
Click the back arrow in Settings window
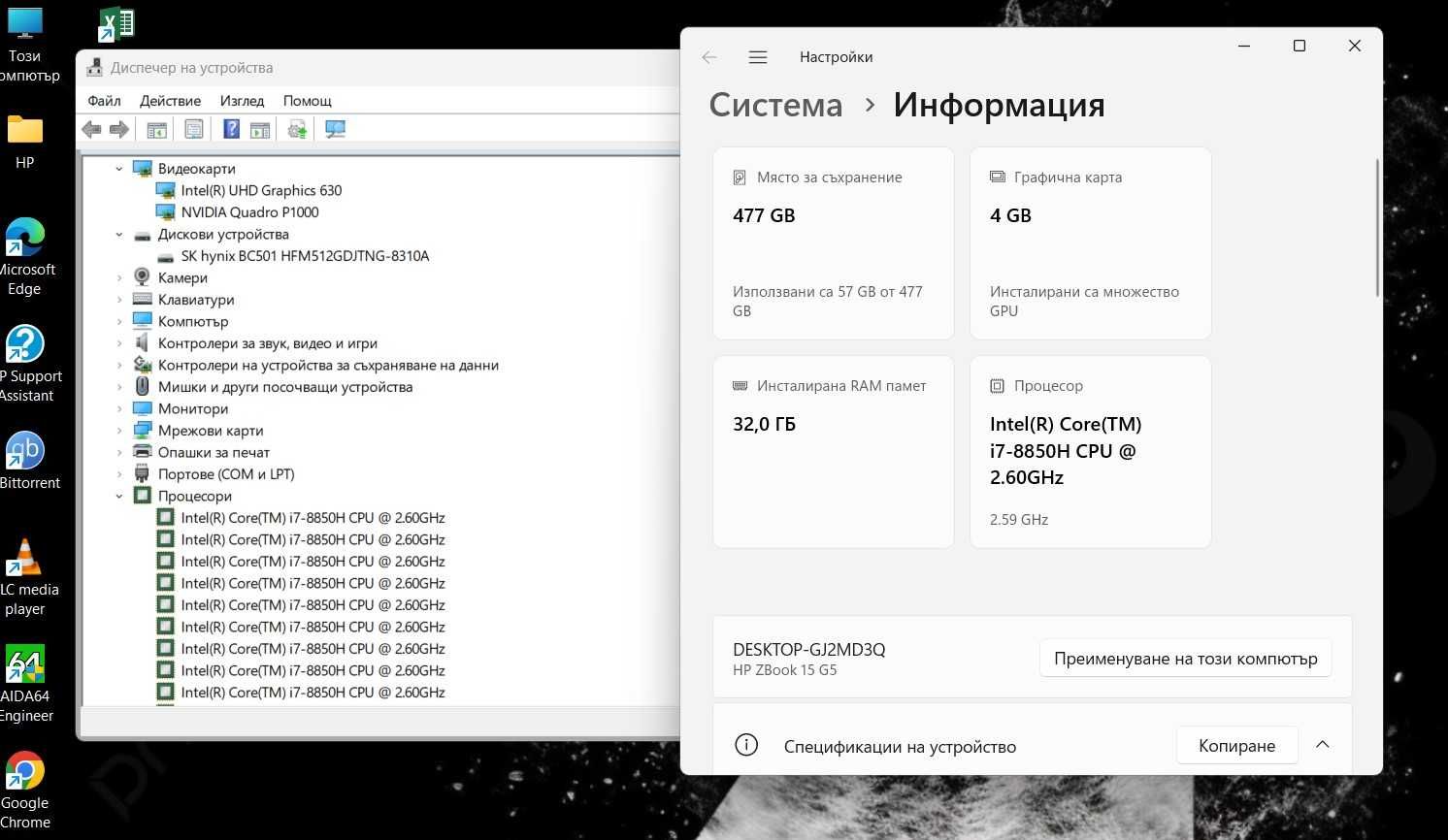[x=709, y=57]
